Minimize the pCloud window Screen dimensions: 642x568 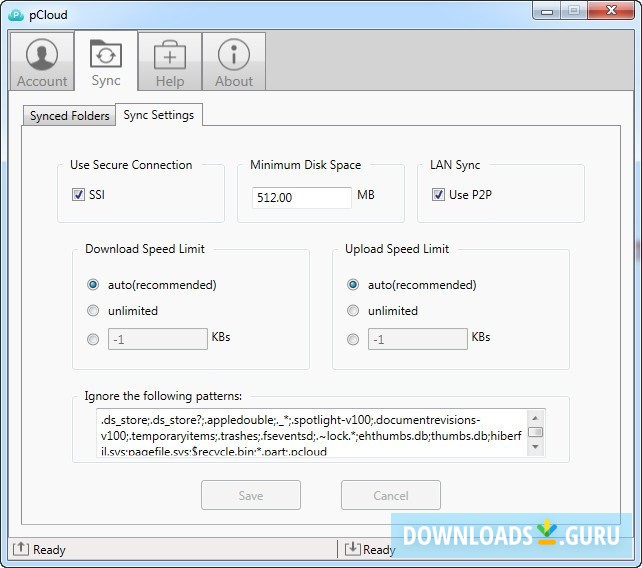(x=547, y=11)
